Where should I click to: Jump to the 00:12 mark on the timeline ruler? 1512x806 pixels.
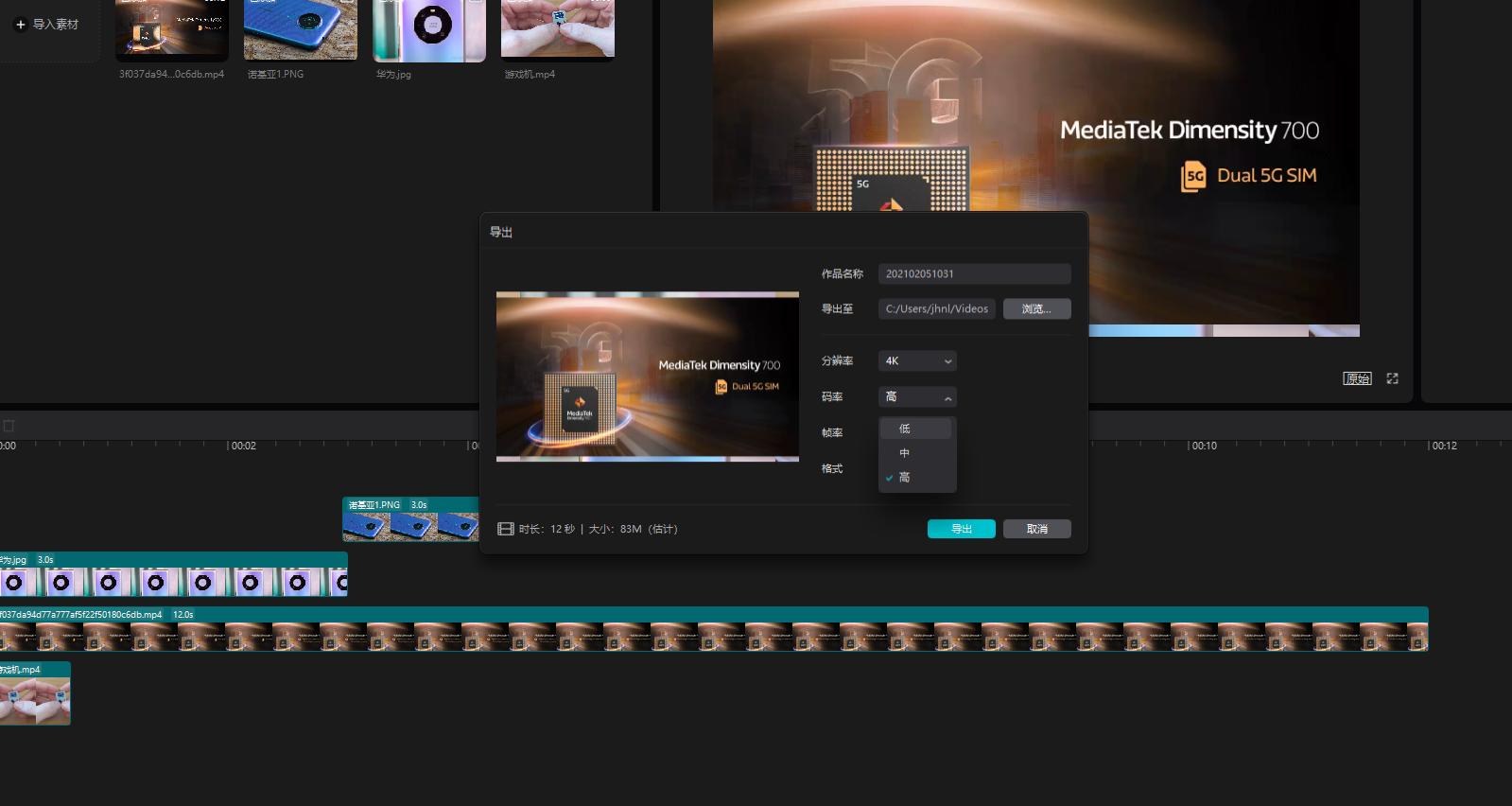click(1444, 446)
